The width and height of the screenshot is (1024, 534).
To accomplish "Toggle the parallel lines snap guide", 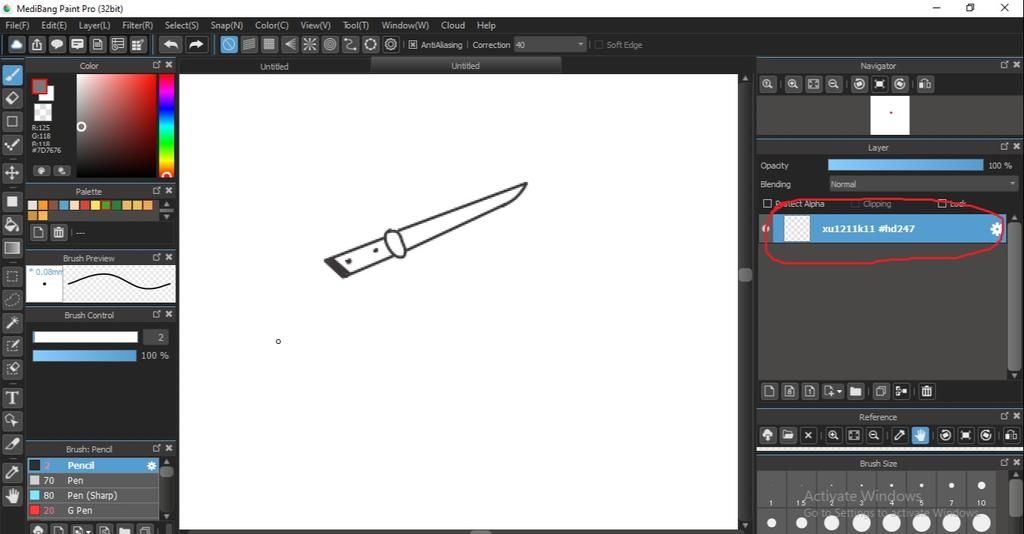I will 249,44.
